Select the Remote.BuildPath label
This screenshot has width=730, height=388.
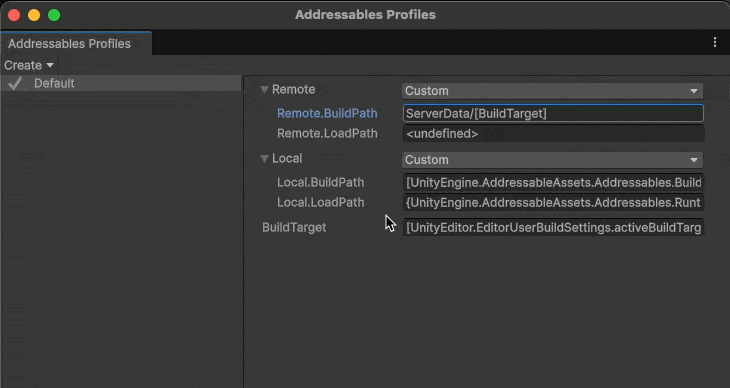pyautogui.click(x=327, y=113)
